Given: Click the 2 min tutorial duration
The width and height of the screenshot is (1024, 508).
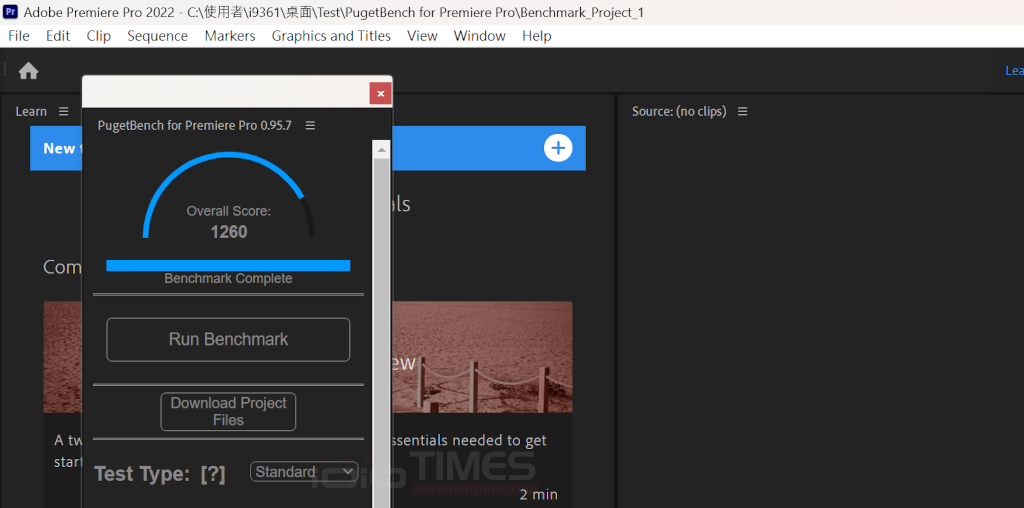Looking at the screenshot, I should point(539,494).
